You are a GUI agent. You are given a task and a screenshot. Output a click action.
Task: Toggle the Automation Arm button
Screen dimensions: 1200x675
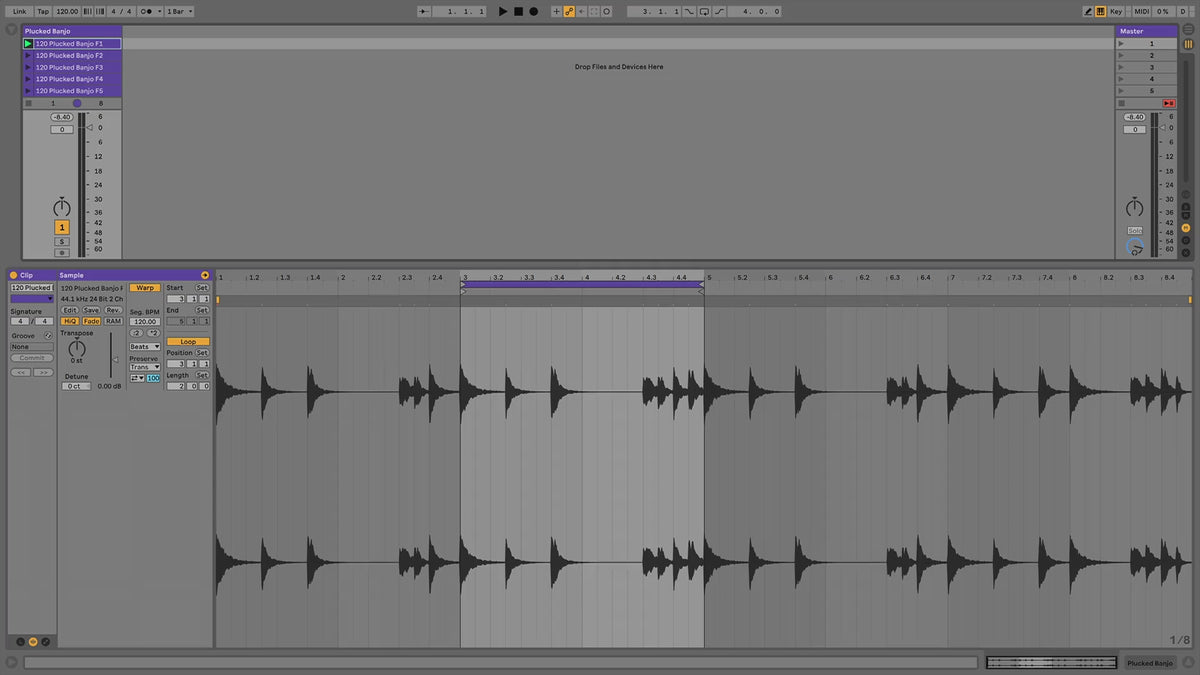pos(569,11)
